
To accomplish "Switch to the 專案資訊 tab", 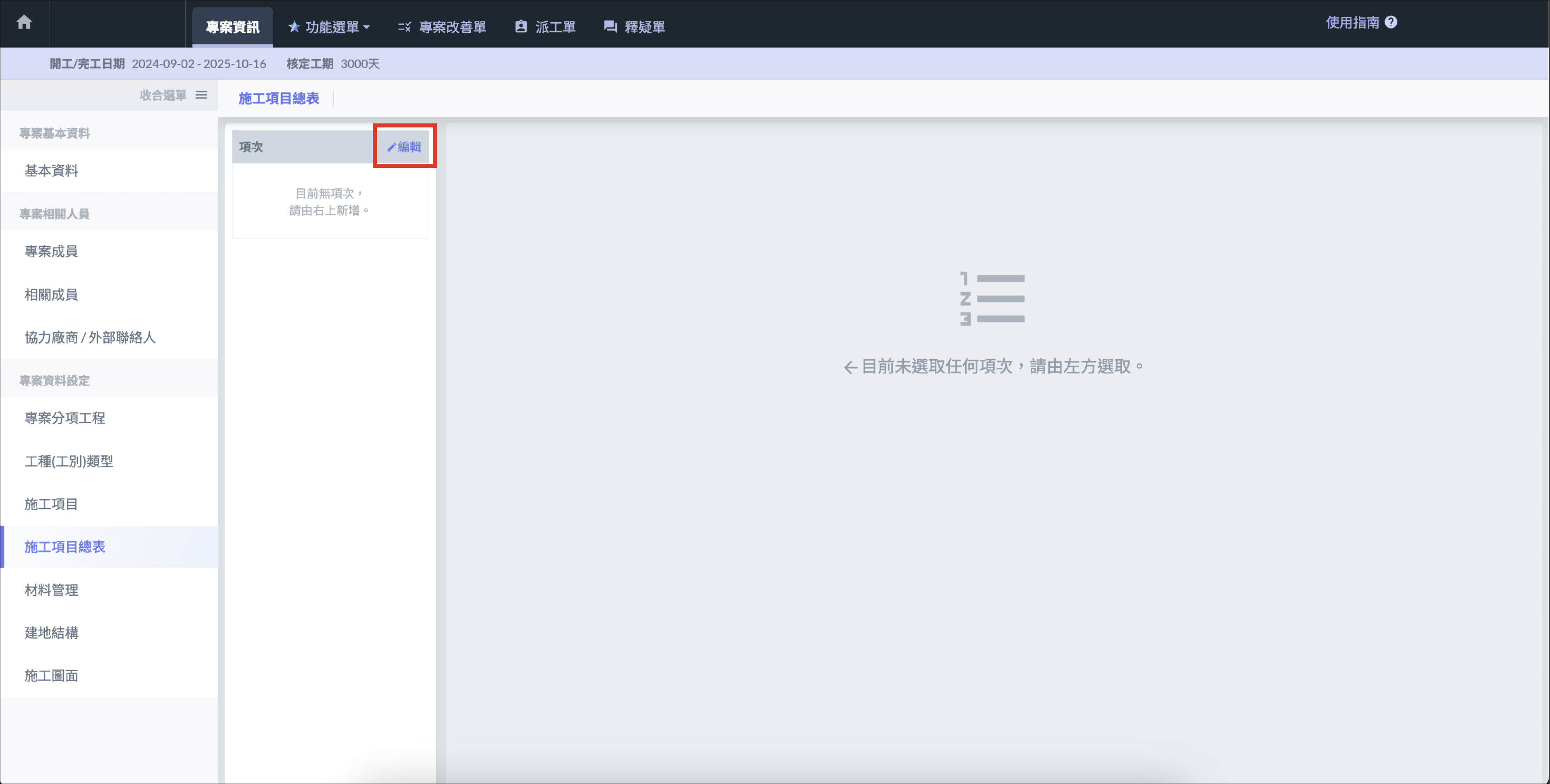I will click(232, 27).
